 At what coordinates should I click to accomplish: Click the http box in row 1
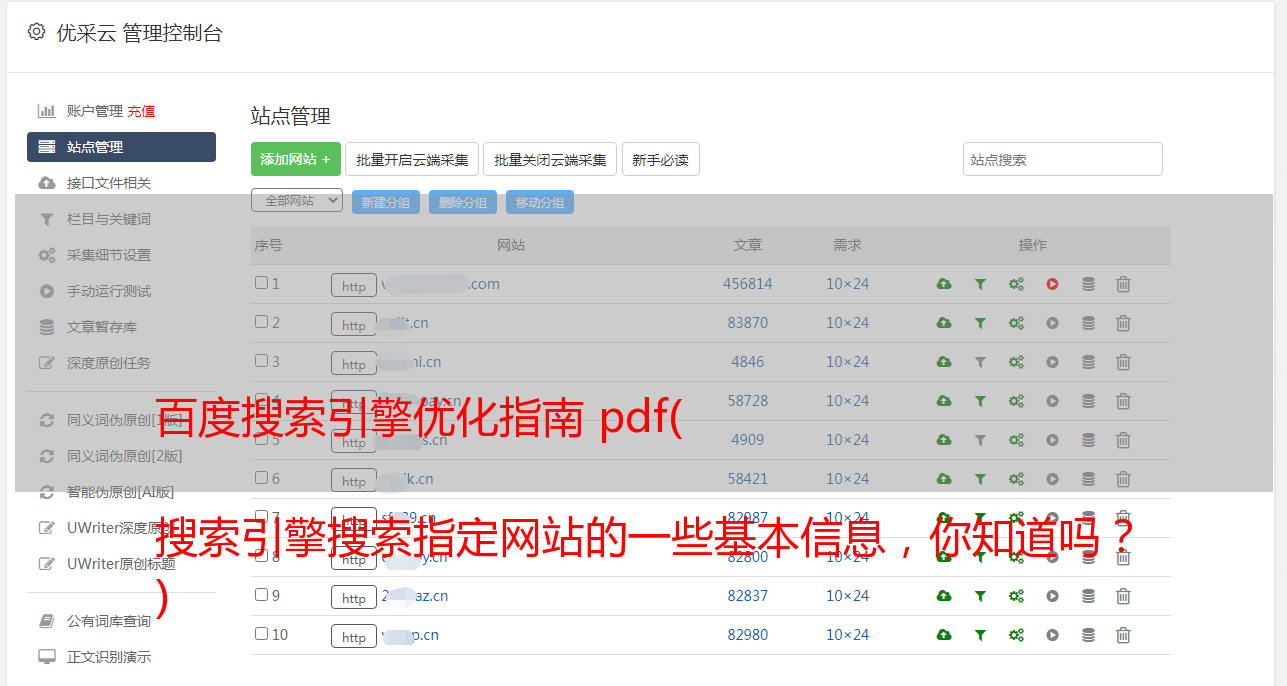[x=354, y=285]
